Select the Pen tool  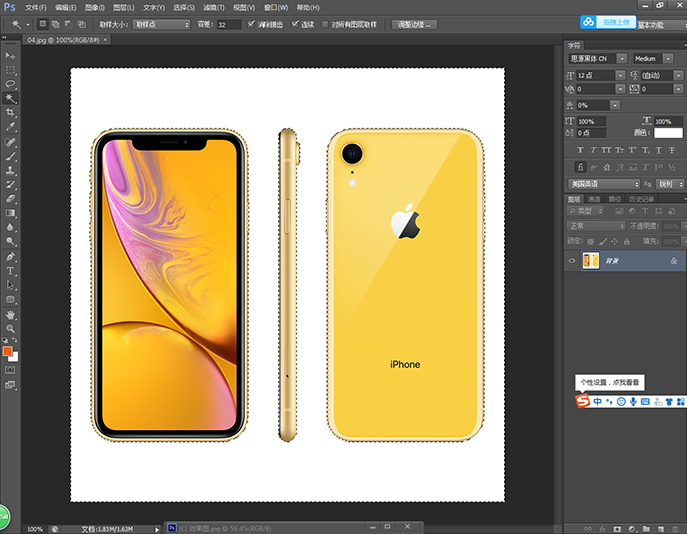click(10, 256)
